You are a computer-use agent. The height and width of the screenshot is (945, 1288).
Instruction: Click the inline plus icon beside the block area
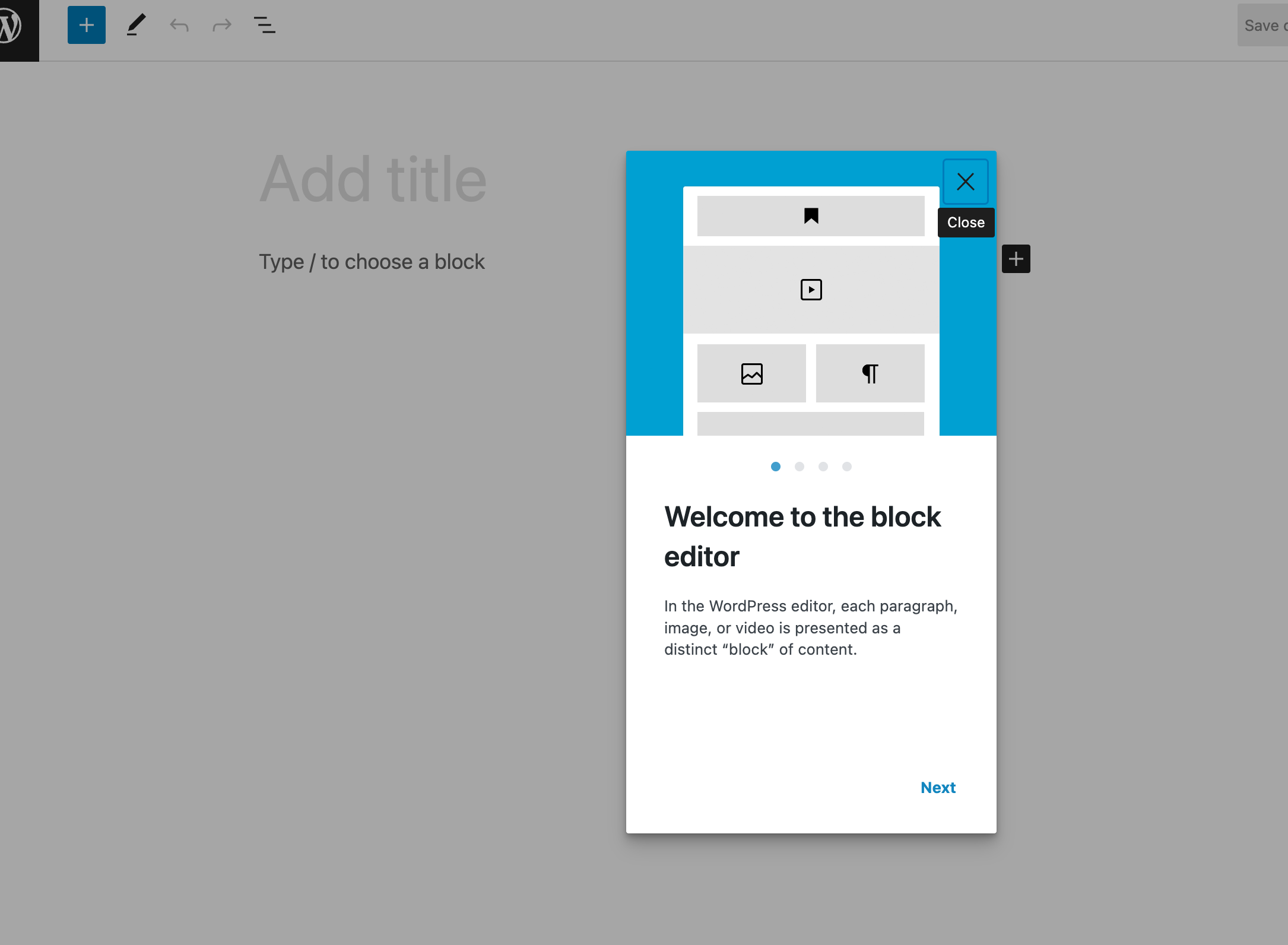click(x=1016, y=258)
